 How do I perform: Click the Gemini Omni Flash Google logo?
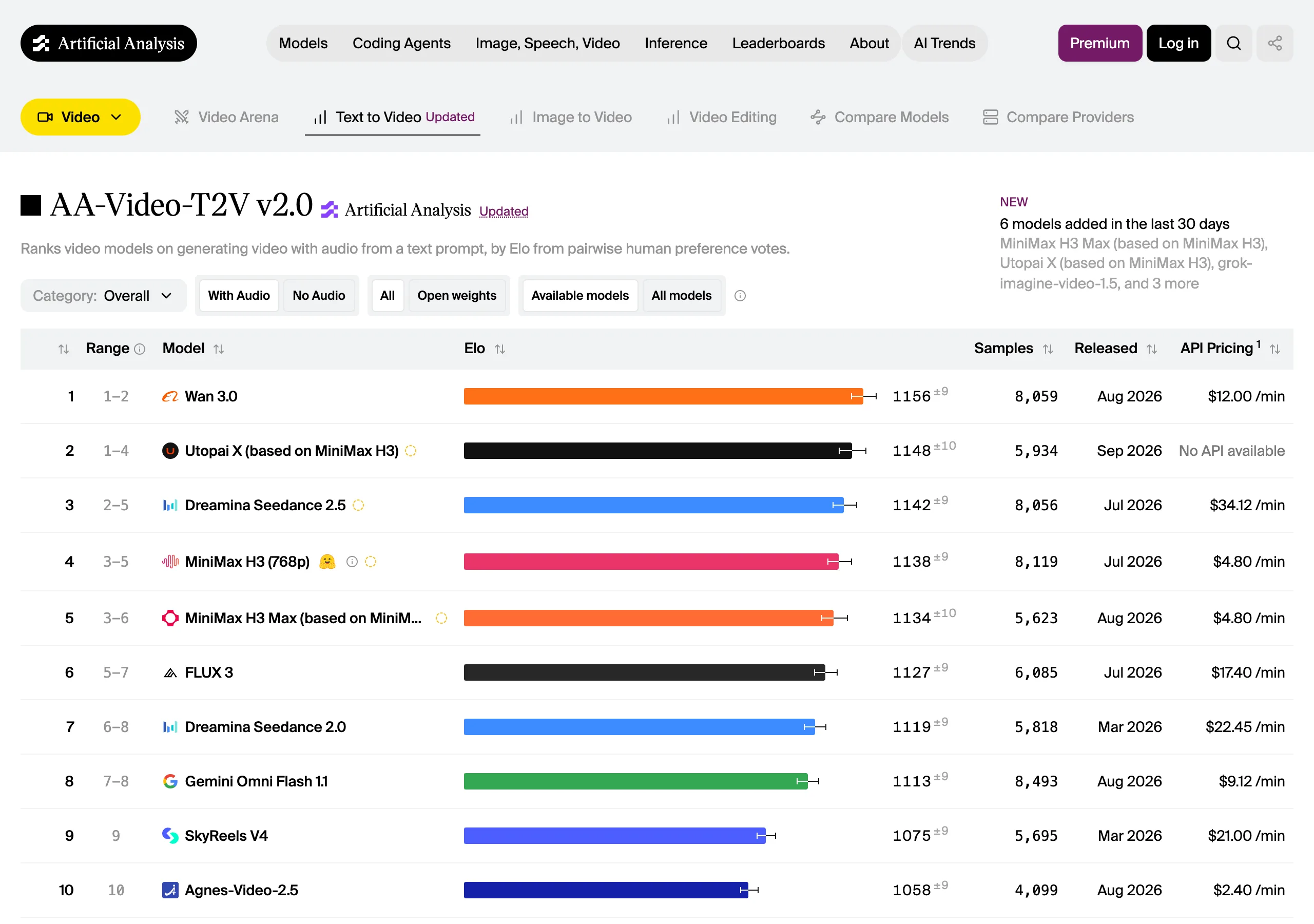170,781
